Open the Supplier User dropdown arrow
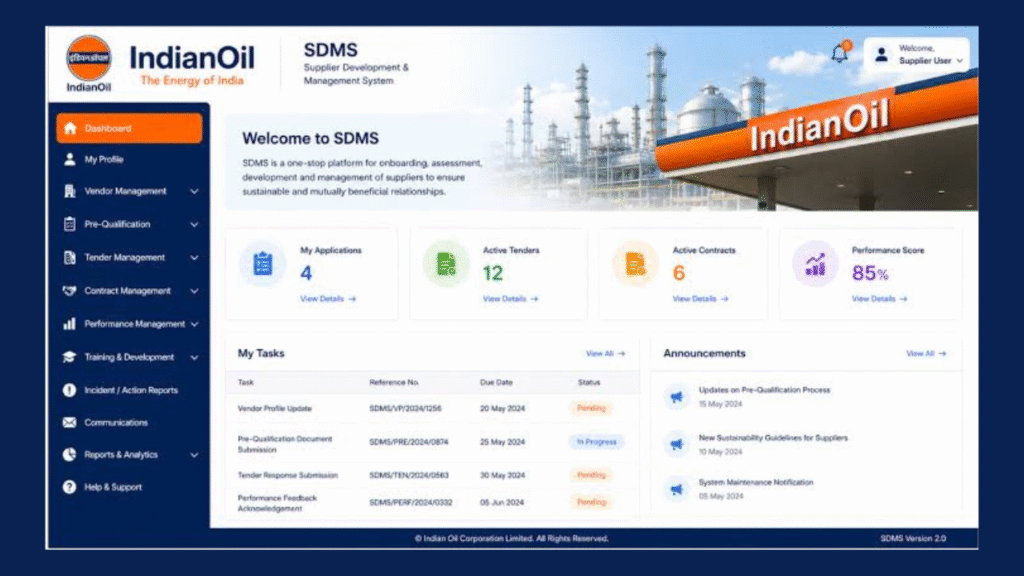 point(959,61)
